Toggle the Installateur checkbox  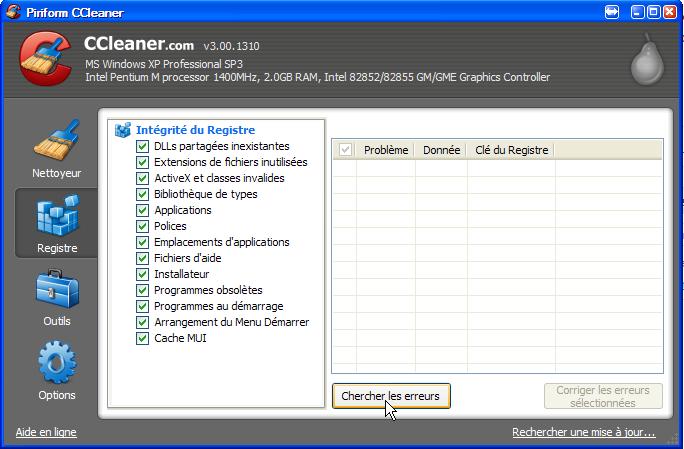142,274
